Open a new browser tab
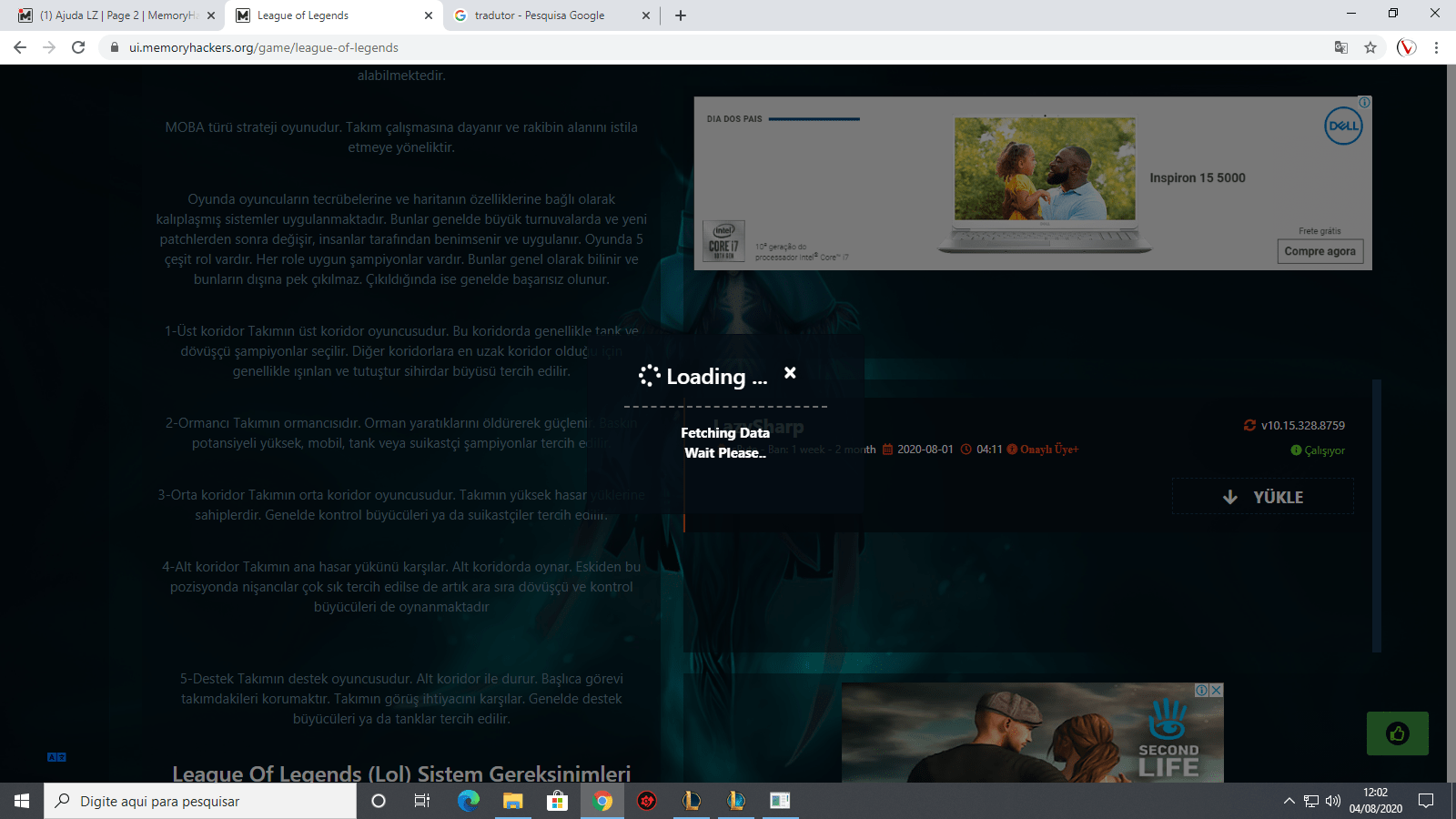Image resolution: width=1456 pixels, height=819 pixels. click(681, 15)
